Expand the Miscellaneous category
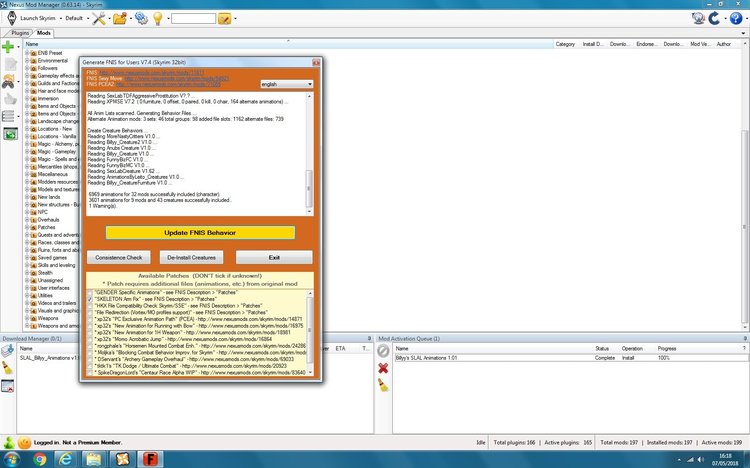The height and width of the screenshot is (468, 750). (x=27, y=174)
